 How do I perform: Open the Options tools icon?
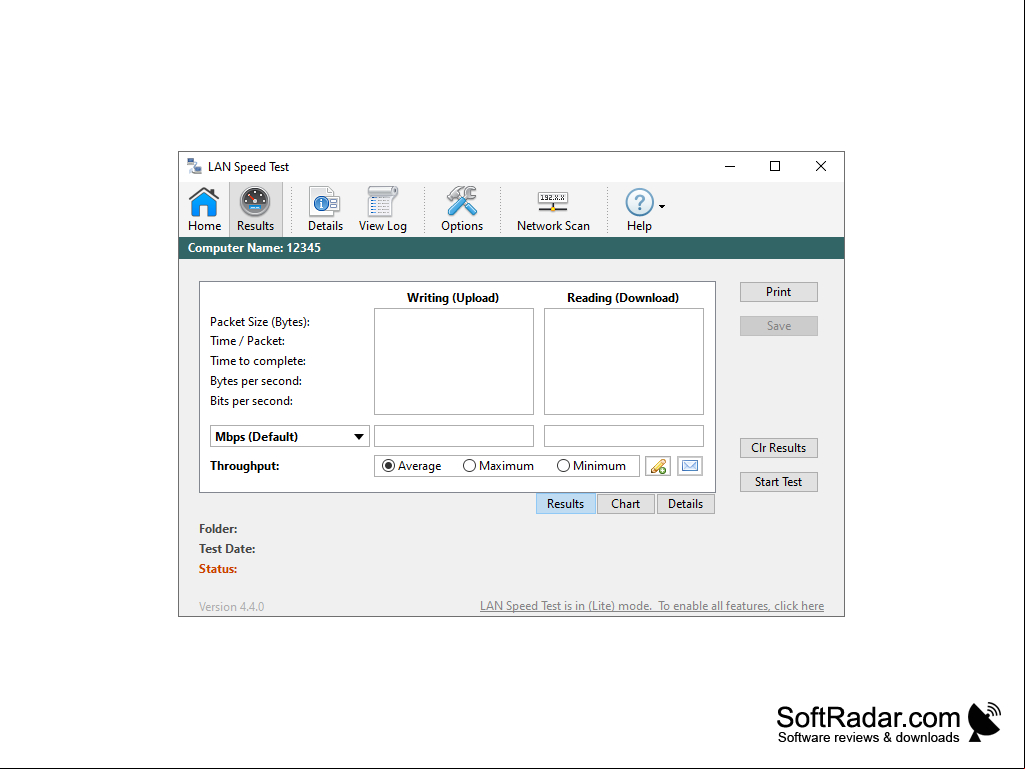462,209
